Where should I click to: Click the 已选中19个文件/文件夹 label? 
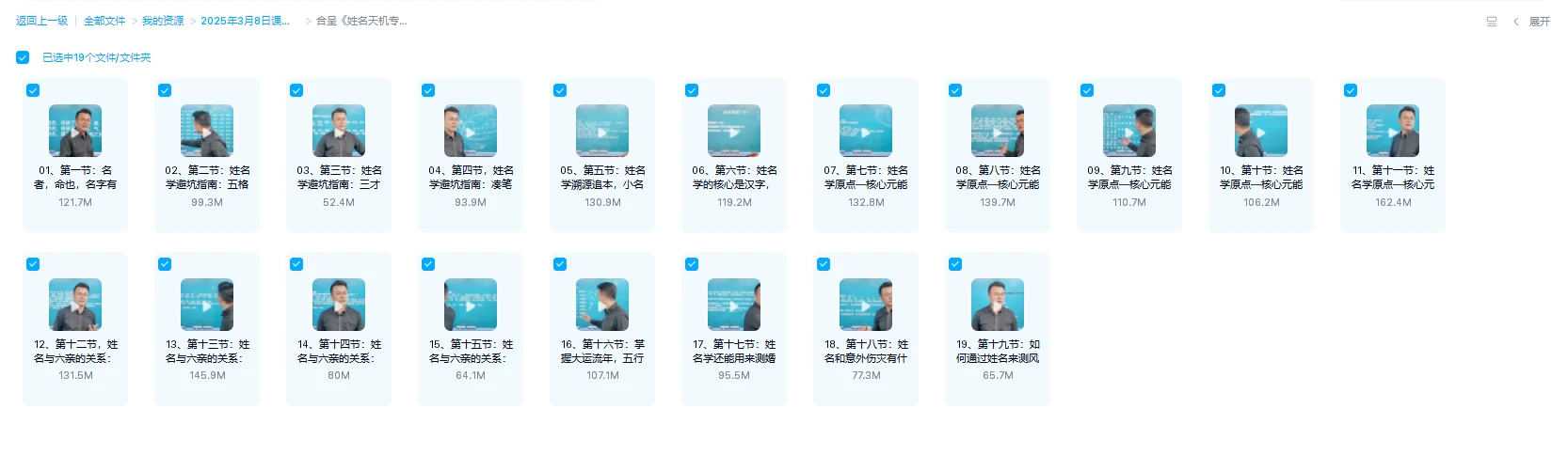(97, 57)
